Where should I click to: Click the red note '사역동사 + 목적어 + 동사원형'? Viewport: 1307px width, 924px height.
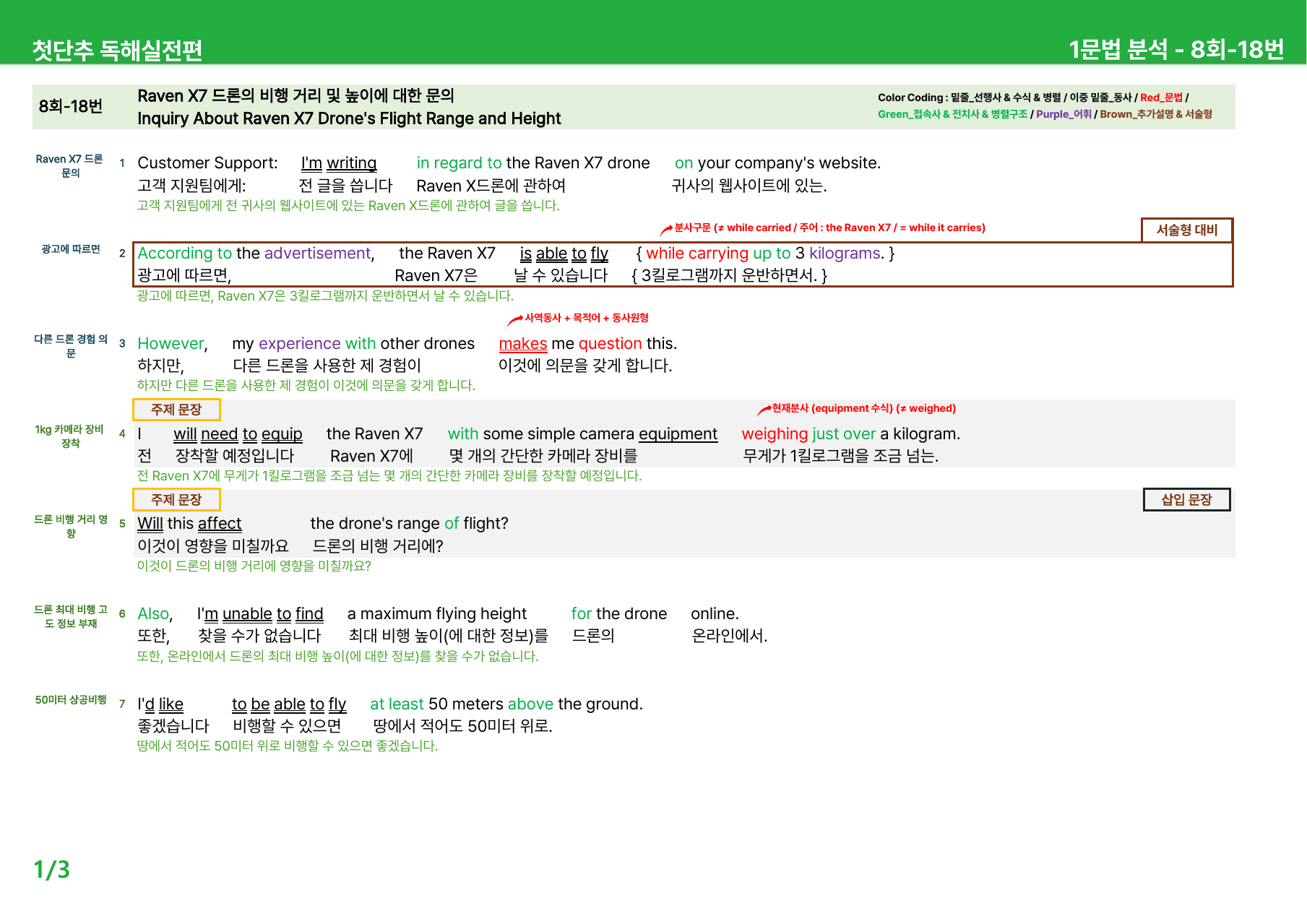pyautogui.click(x=586, y=318)
